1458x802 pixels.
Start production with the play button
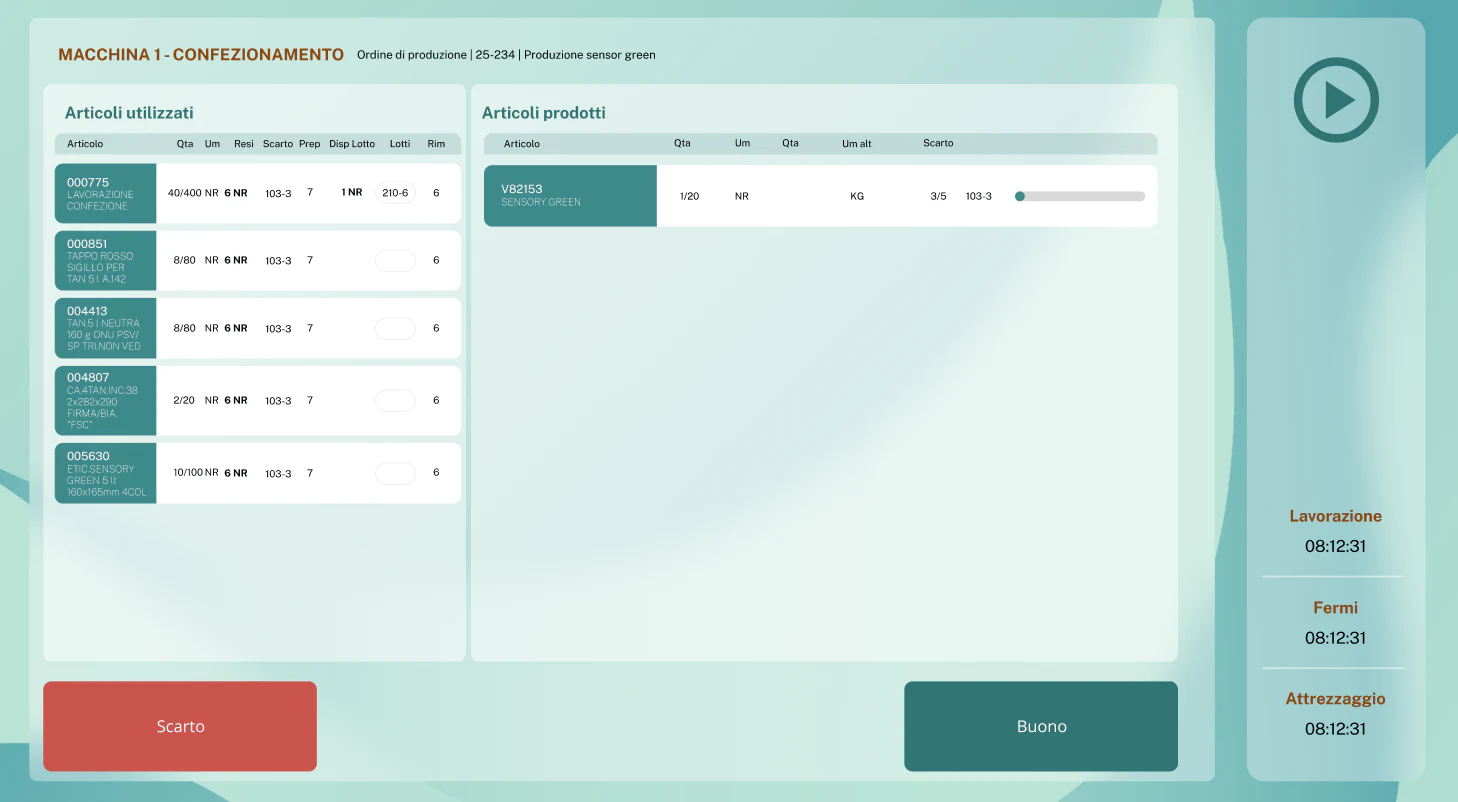pos(1336,100)
